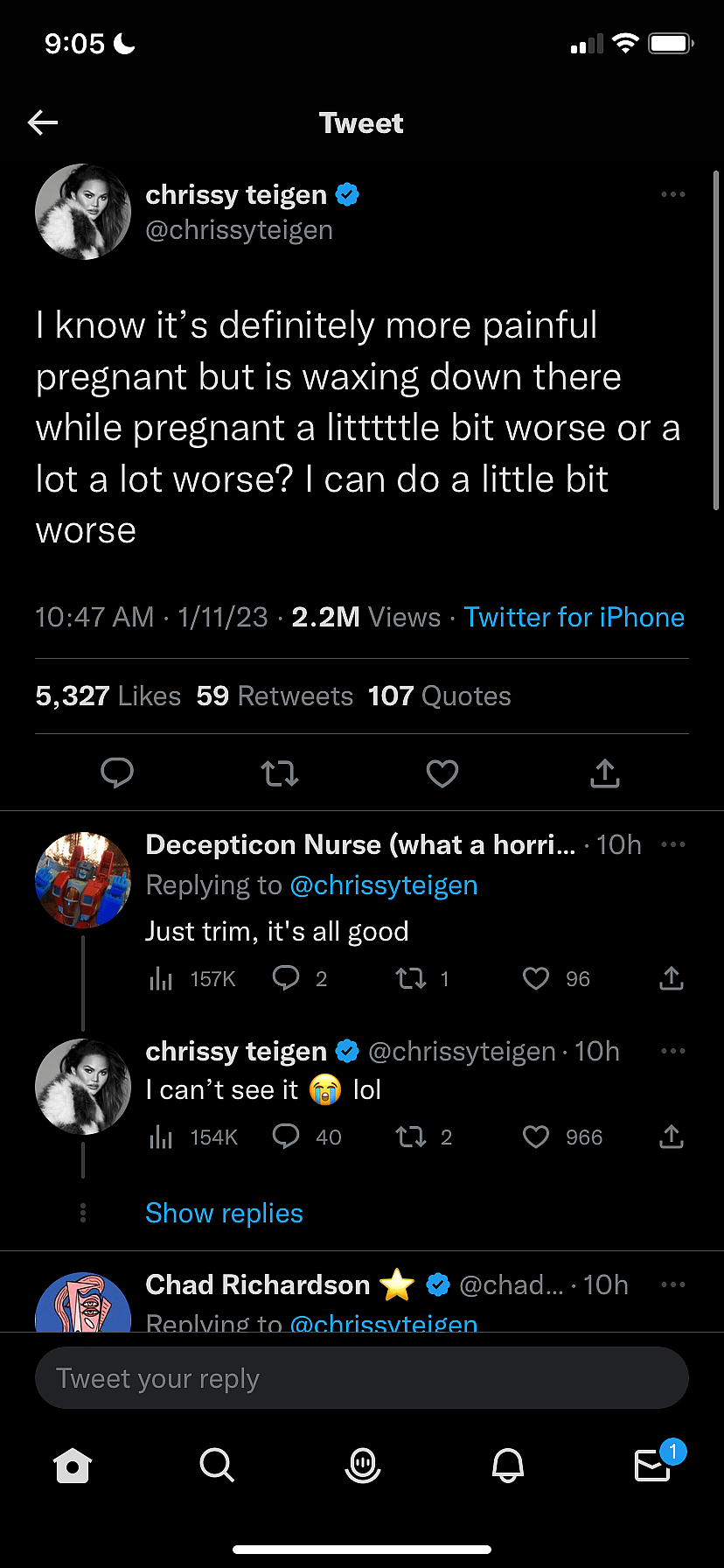Open Messages with one unread badge
The image size is (724, 1568).
click(x=653, y=1465)
